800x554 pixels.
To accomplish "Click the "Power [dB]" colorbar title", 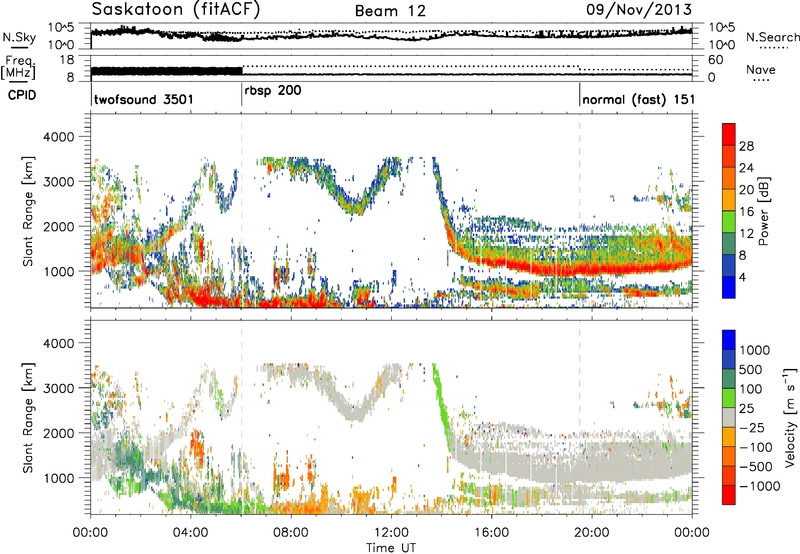I will click(764, 211).
